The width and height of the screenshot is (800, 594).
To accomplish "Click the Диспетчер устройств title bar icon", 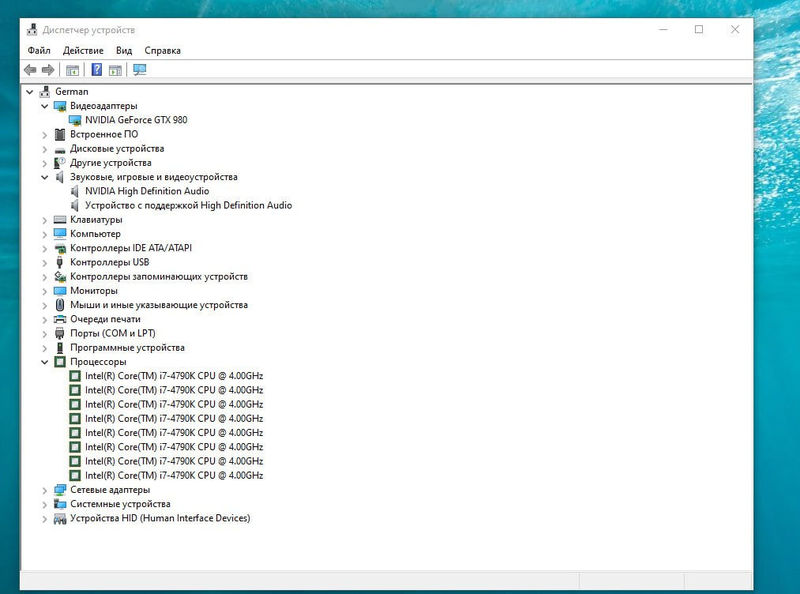I will tap(32, 30).
